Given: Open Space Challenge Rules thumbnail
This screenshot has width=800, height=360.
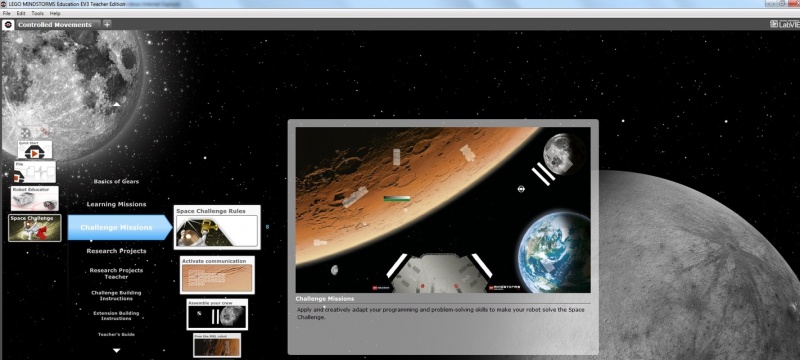Looking at the screenshot, I should coord(217,227).
